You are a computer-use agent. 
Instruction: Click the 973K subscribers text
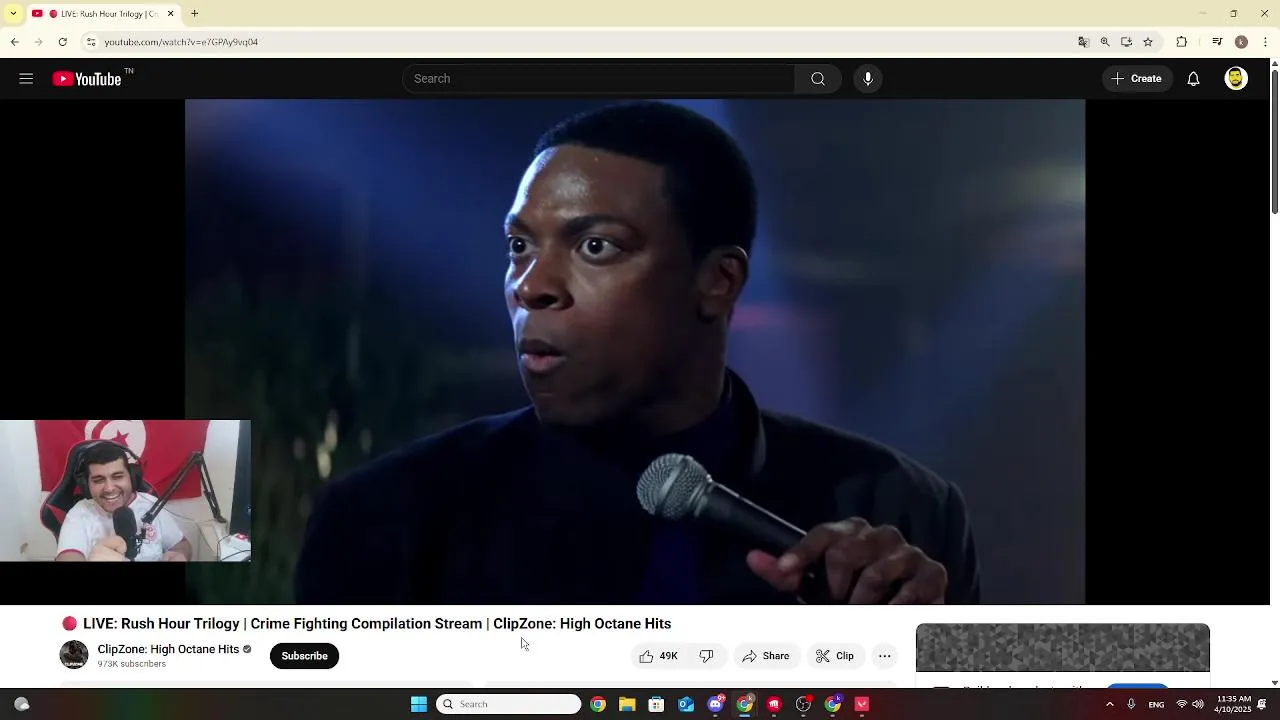point(131,664)
